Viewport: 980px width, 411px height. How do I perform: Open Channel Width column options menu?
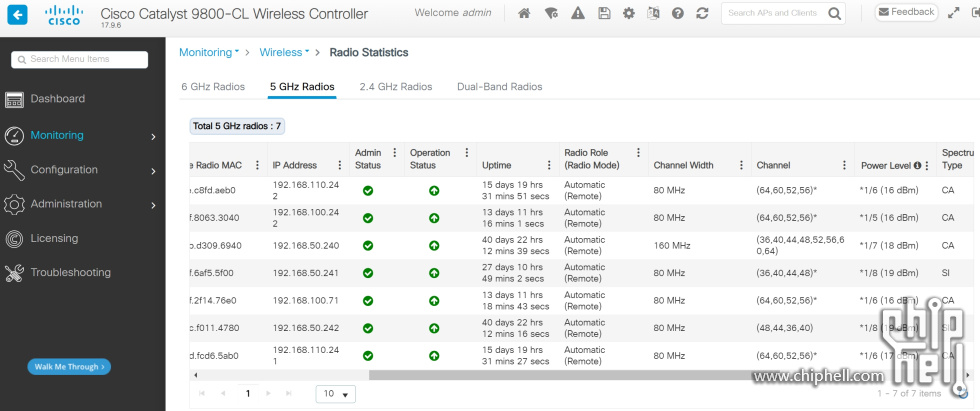click(x=741, y=166)
